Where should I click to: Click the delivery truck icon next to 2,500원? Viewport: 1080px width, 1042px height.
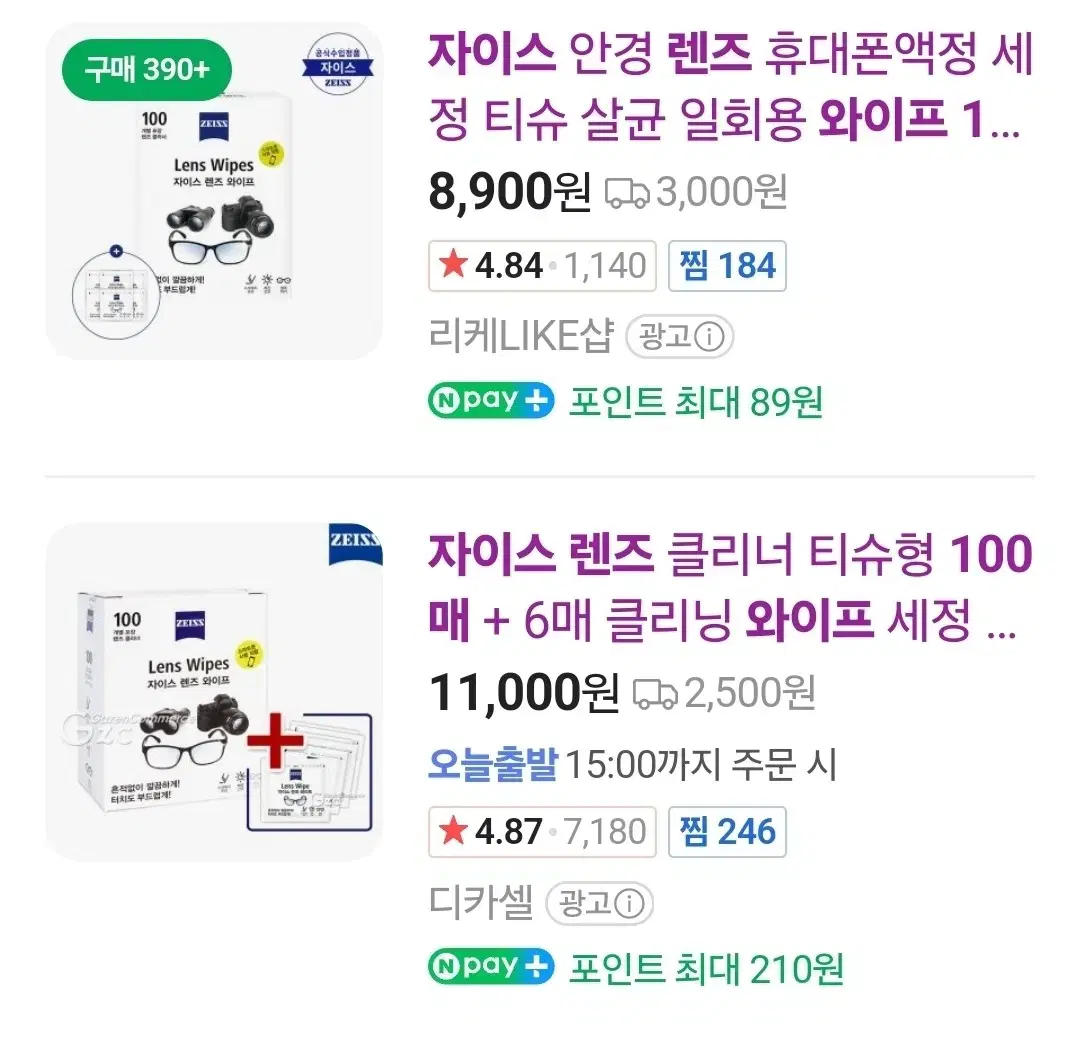656,692
